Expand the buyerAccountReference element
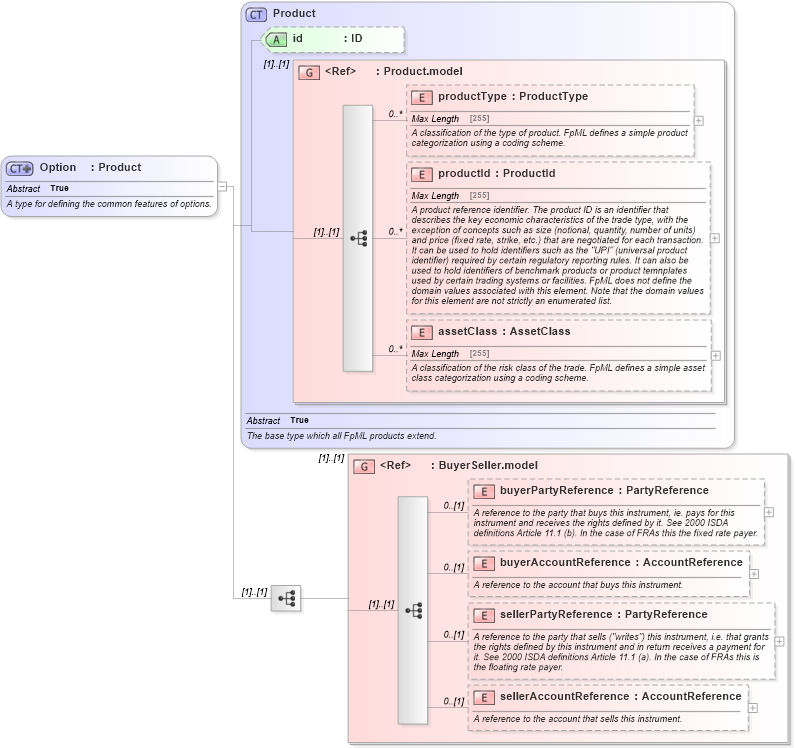The height and width of the screenshot is (748, 795). [x=754, y=574]
